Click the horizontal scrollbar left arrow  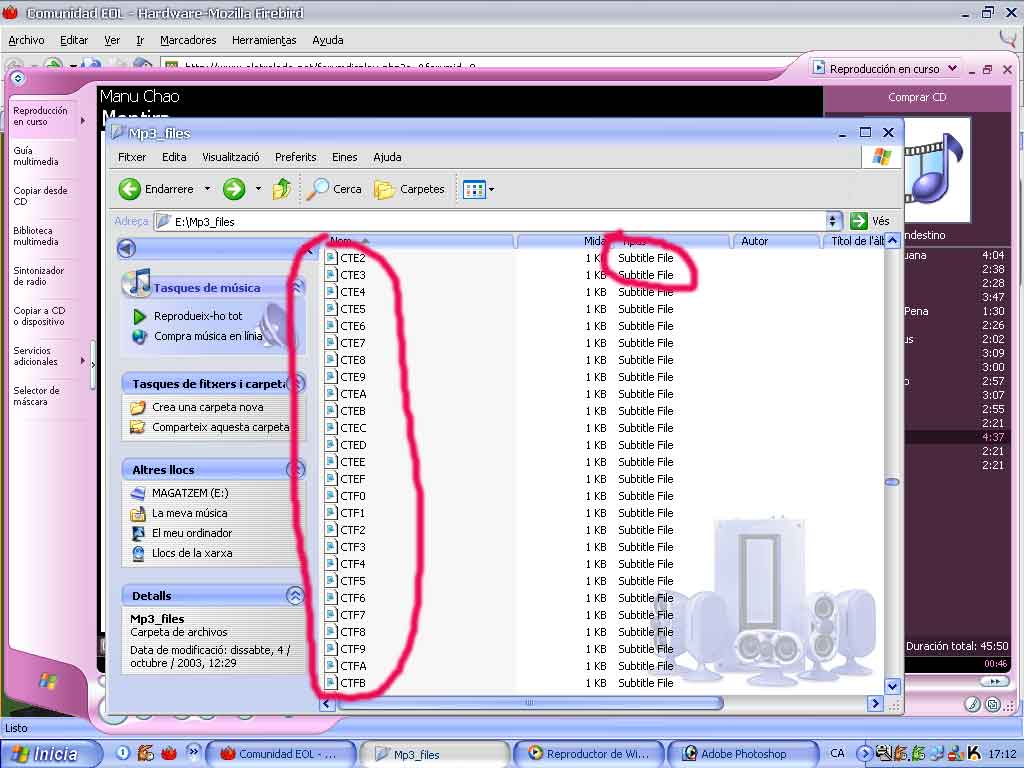point(327,703)
